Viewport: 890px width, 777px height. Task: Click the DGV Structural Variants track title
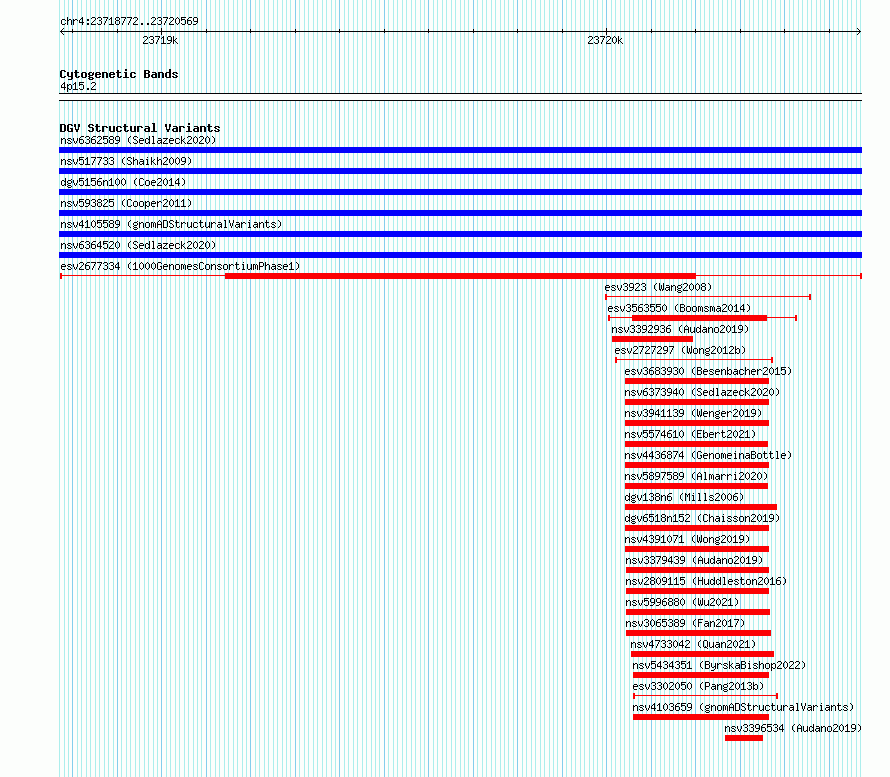pyautogui.click(x=140, y=128)
